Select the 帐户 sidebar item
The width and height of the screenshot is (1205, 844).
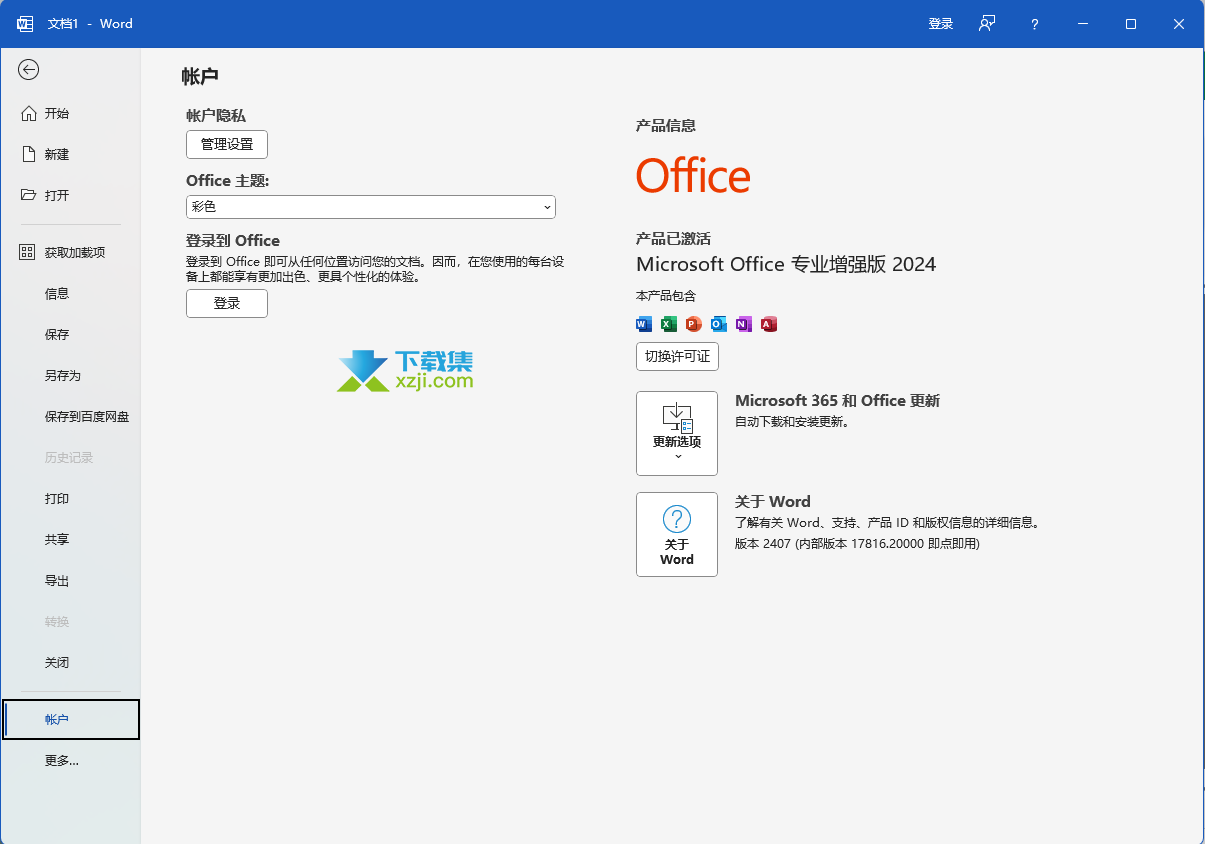point(71,720)
